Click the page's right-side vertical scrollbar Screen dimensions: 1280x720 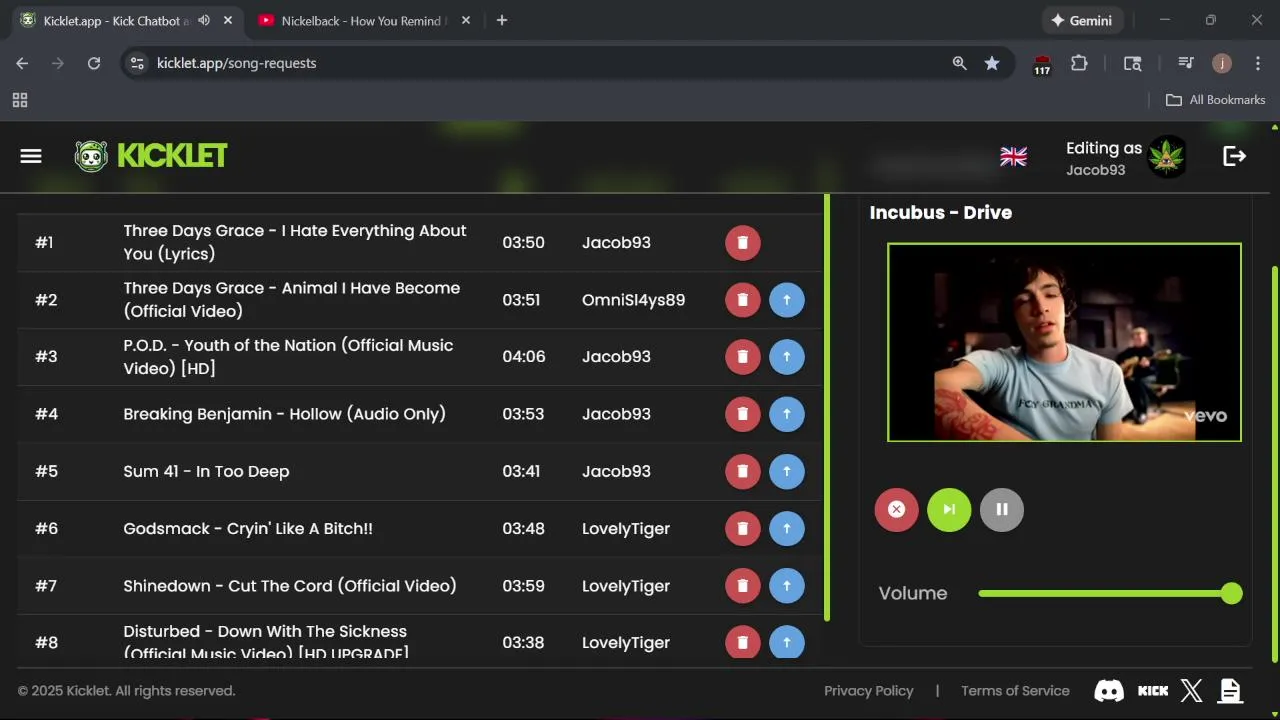point(1274,462)
